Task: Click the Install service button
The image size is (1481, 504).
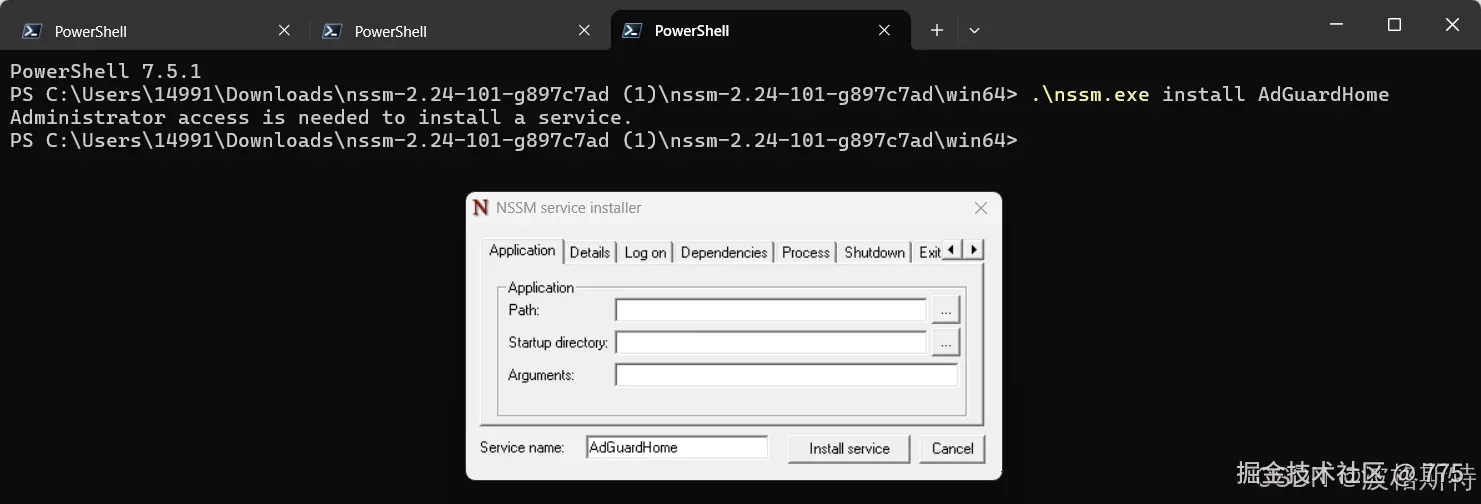Action: [849, 448]
